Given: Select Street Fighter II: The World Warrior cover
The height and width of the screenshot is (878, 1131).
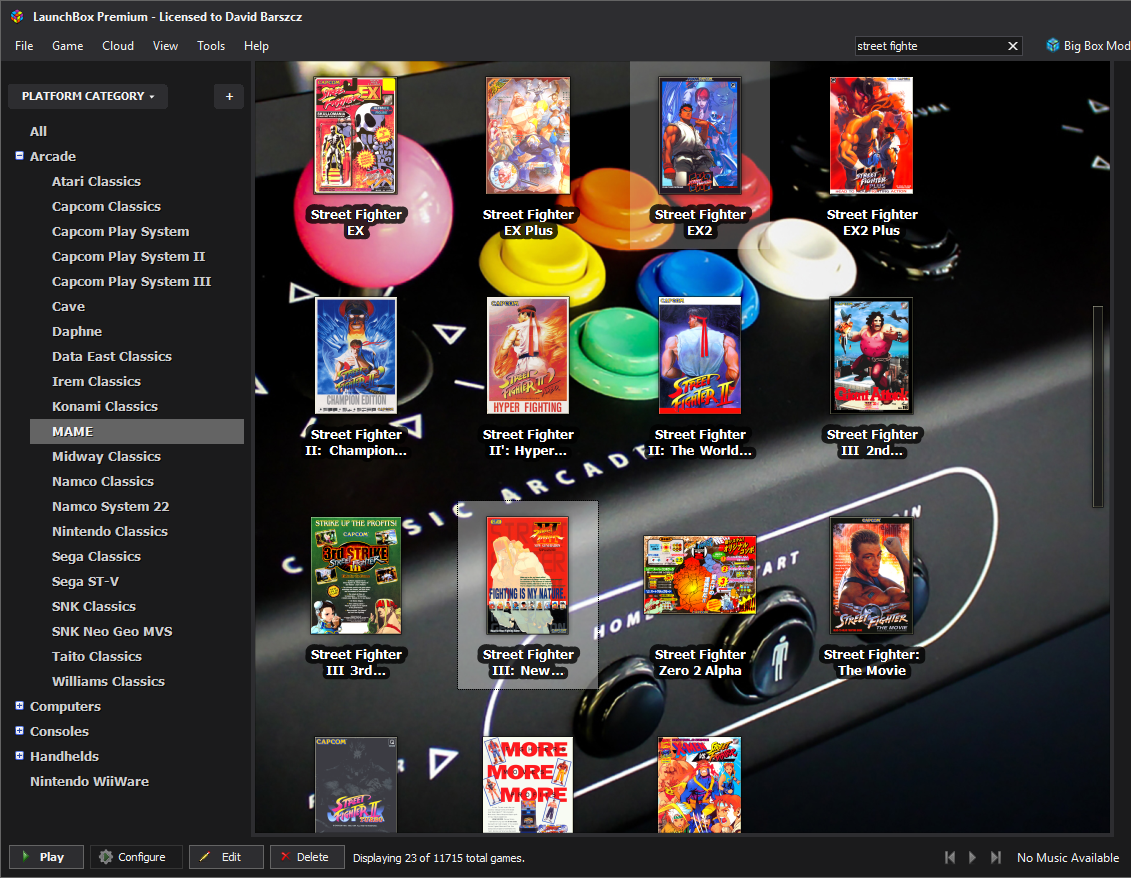Looking at the screenshot, I should click(x=700, y=356).
